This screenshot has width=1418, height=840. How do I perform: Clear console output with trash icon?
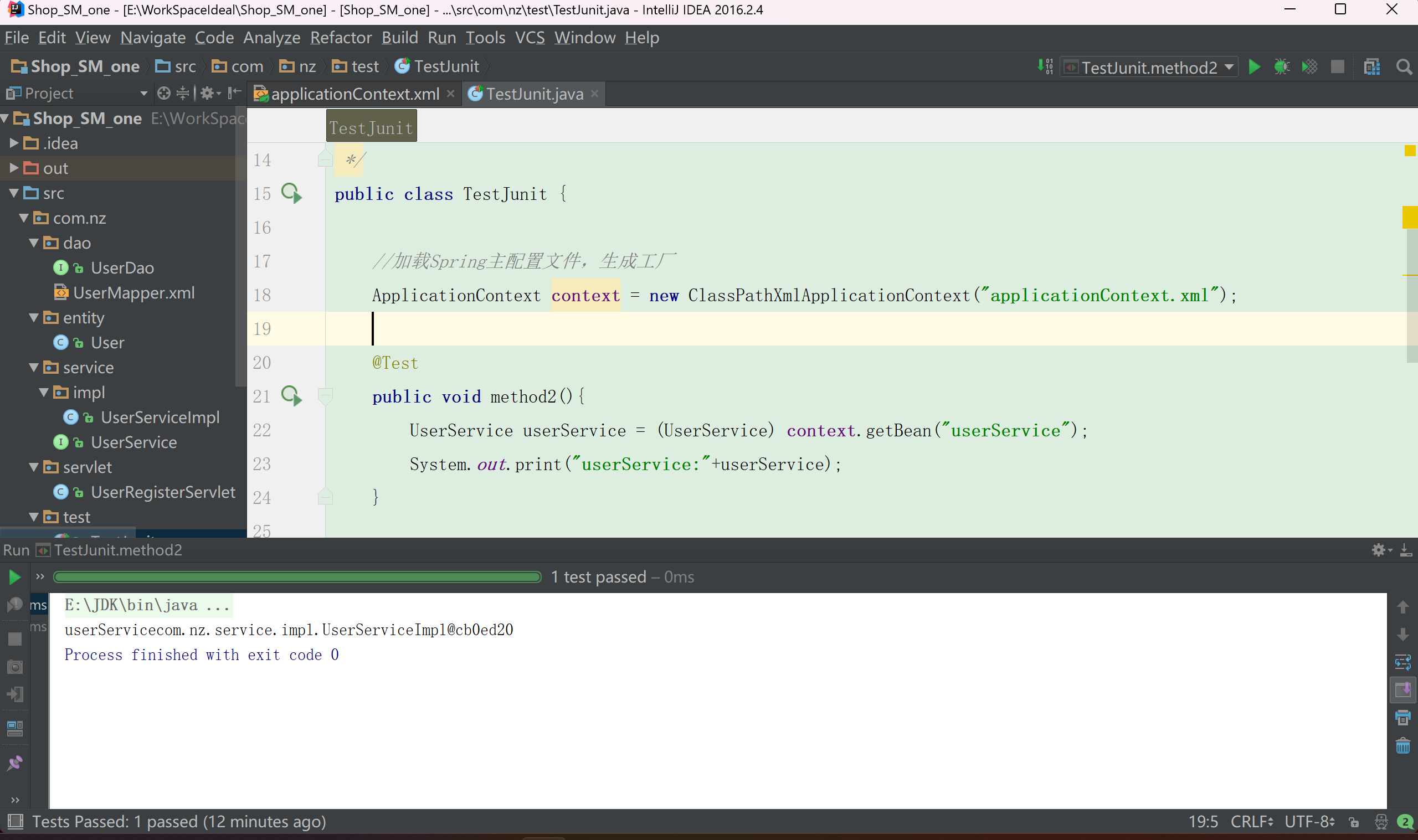click(1402, 746)
